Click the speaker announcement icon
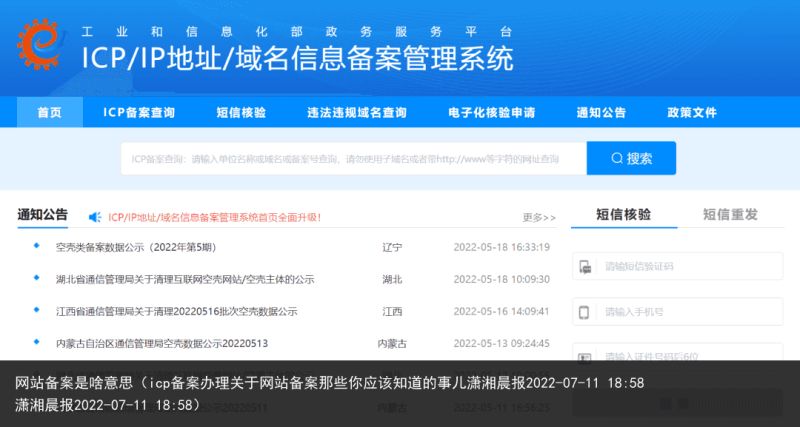The height and width of the screenshot is (427, 800). click(95, 217)
